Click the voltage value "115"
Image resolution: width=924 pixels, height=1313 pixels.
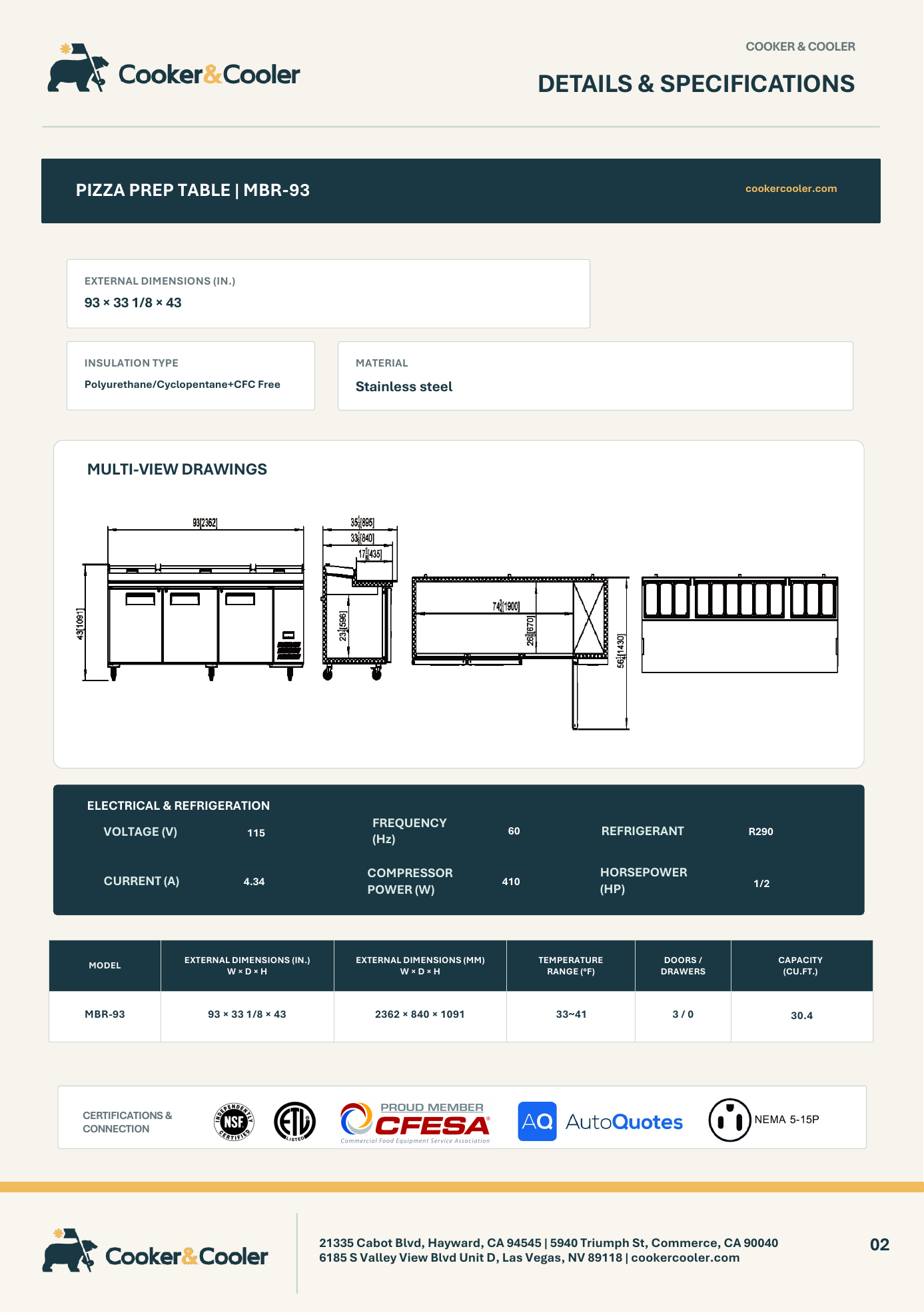click(256, 833)
